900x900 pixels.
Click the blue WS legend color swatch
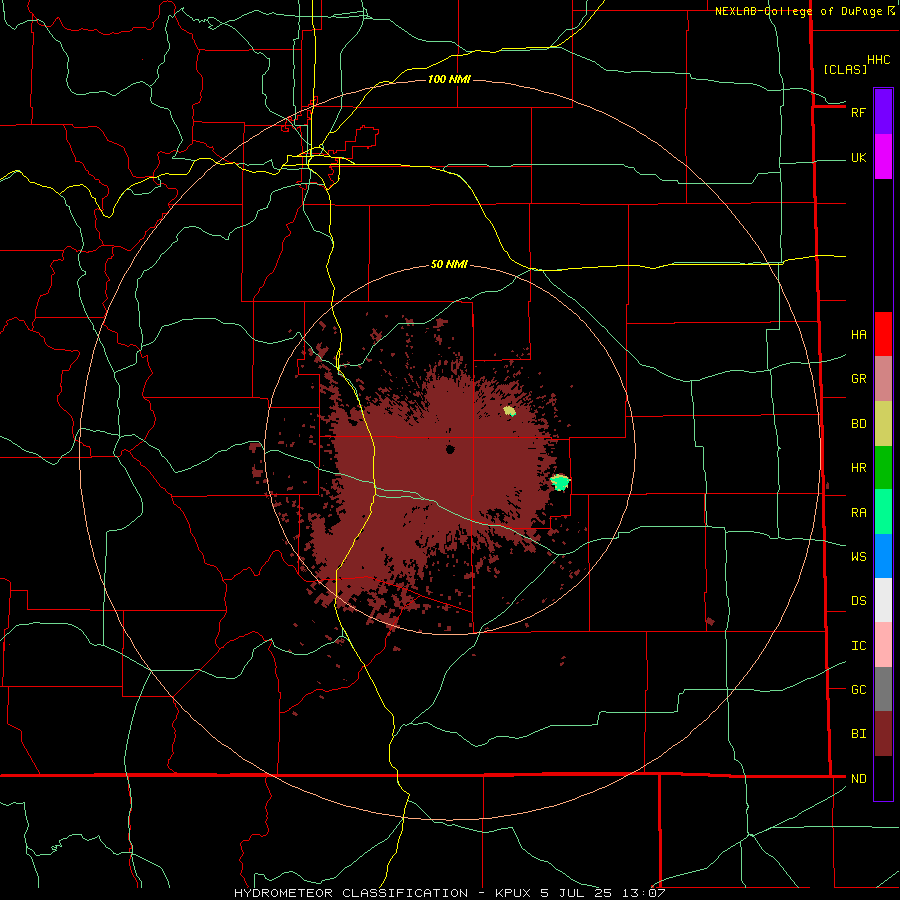(883, 556)
